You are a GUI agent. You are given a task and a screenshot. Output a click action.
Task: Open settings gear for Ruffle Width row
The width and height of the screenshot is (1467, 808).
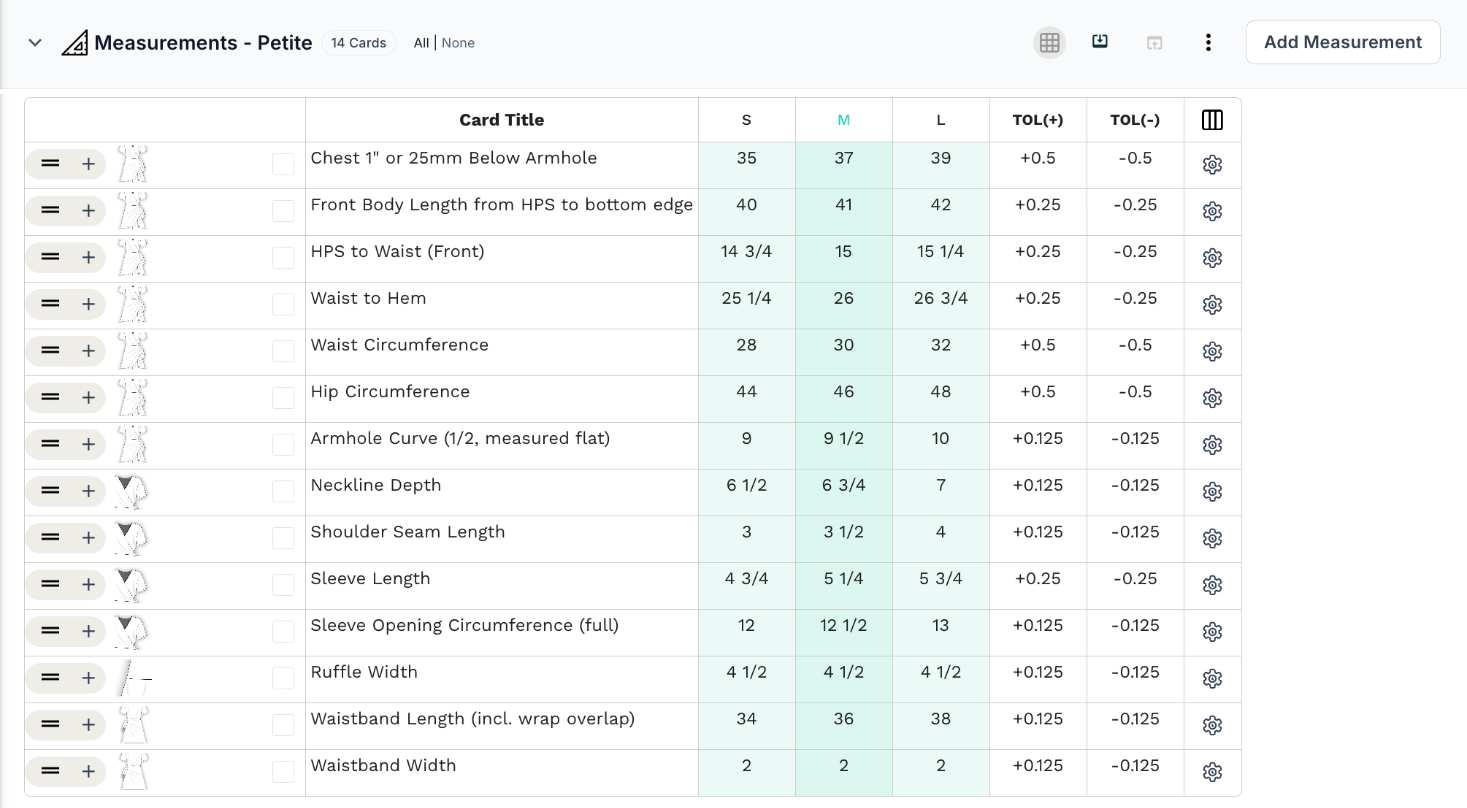pyautogui.click(x=1212, y=679)
